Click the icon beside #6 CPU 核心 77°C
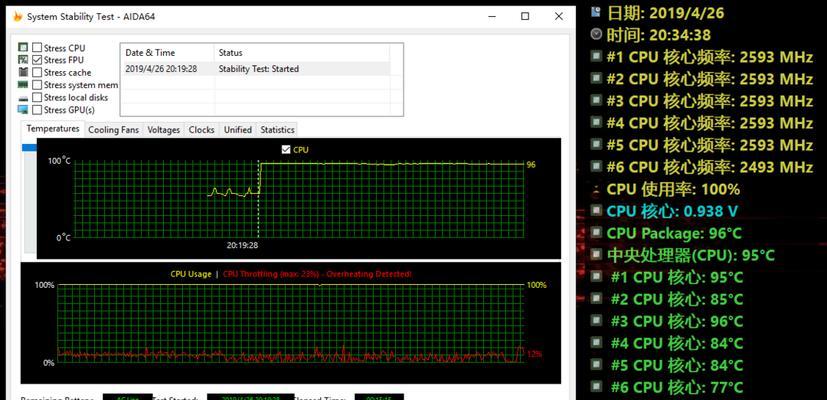This screenshot has width=827, height=400. click(596, 386)
